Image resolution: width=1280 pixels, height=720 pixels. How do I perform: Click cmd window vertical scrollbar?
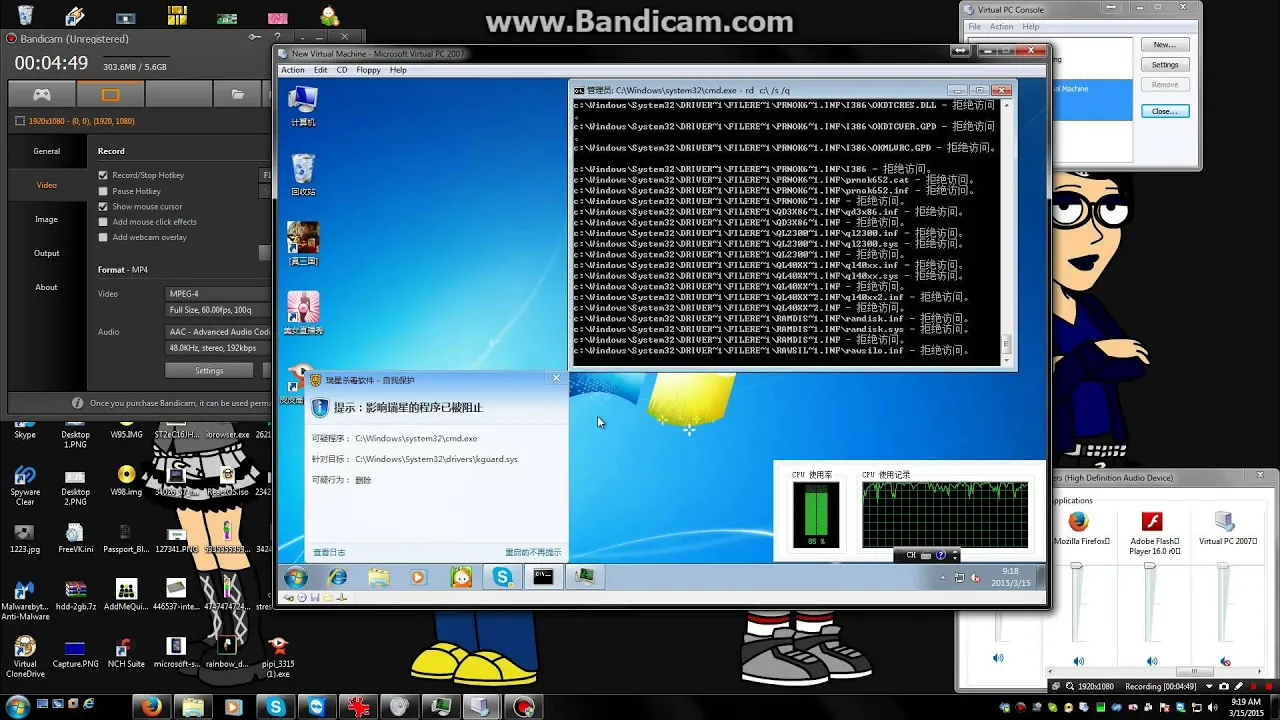click(1006, 231)
